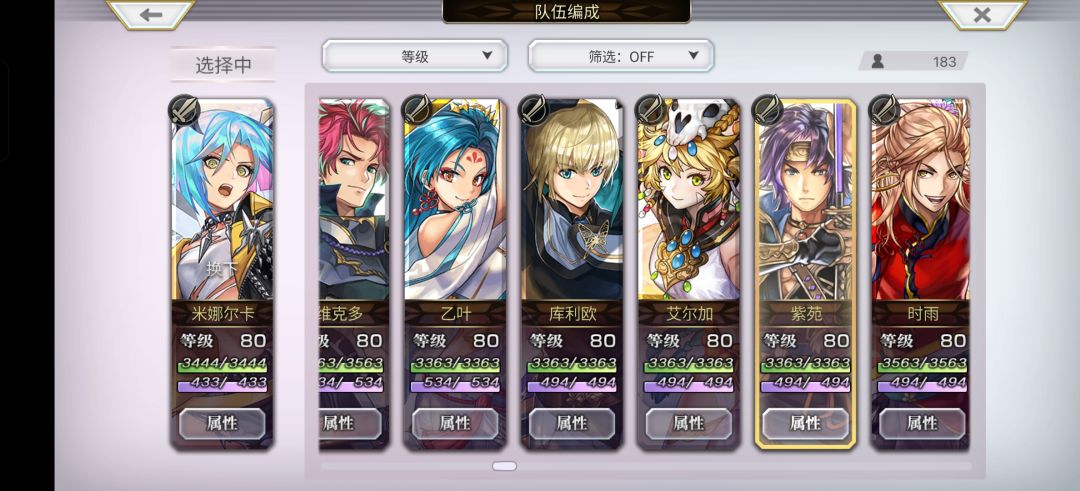This screenshot has height=491, width=1080.
Task: Click the sword icon on 艾尔加 card
Action: 652,110
